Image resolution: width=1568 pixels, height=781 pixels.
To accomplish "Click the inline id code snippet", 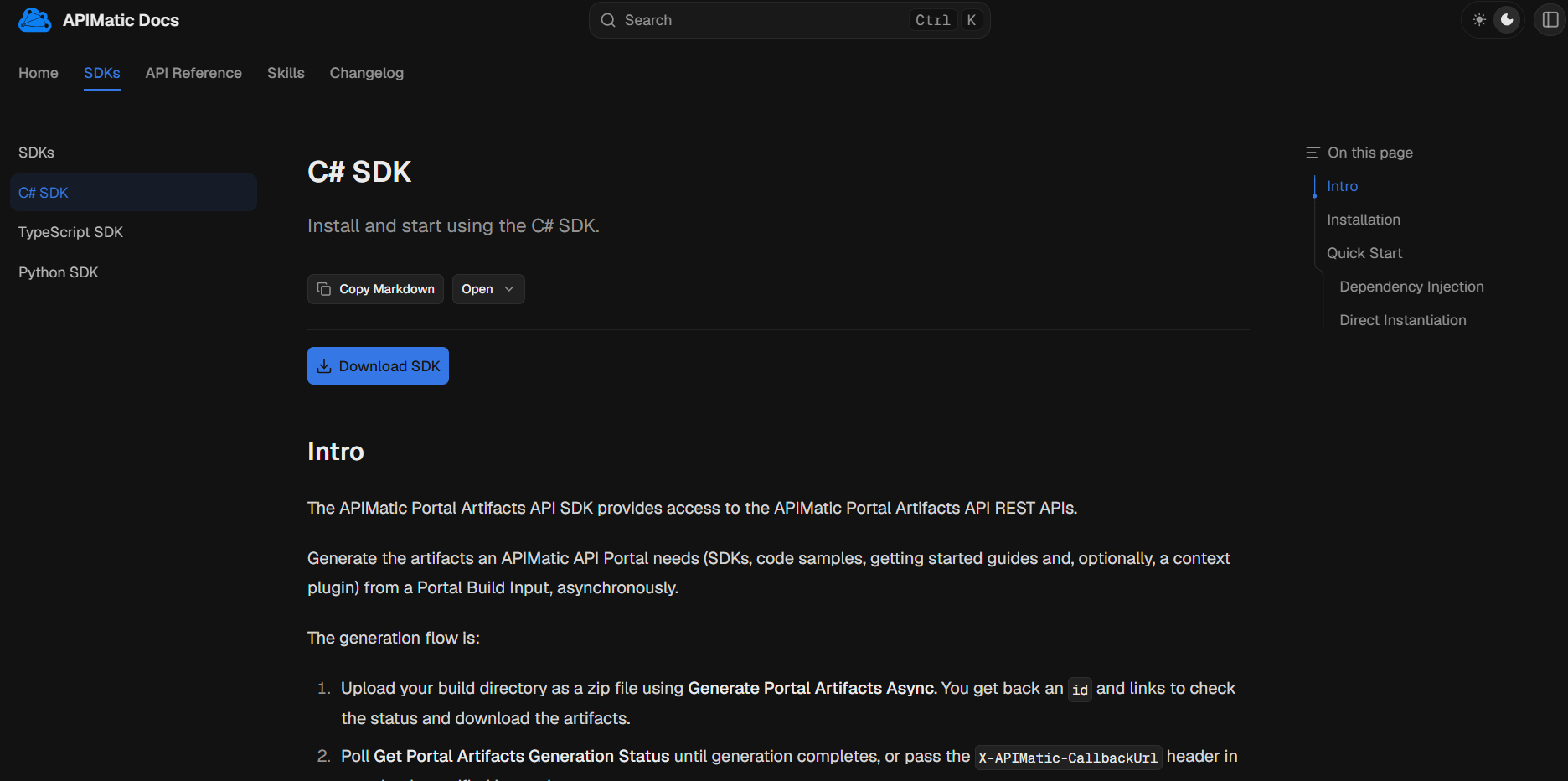I will pos(1080,690).
